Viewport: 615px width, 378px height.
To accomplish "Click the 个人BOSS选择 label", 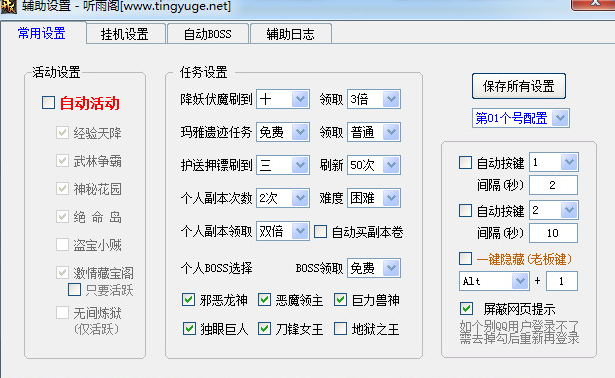I will (217, 268).
